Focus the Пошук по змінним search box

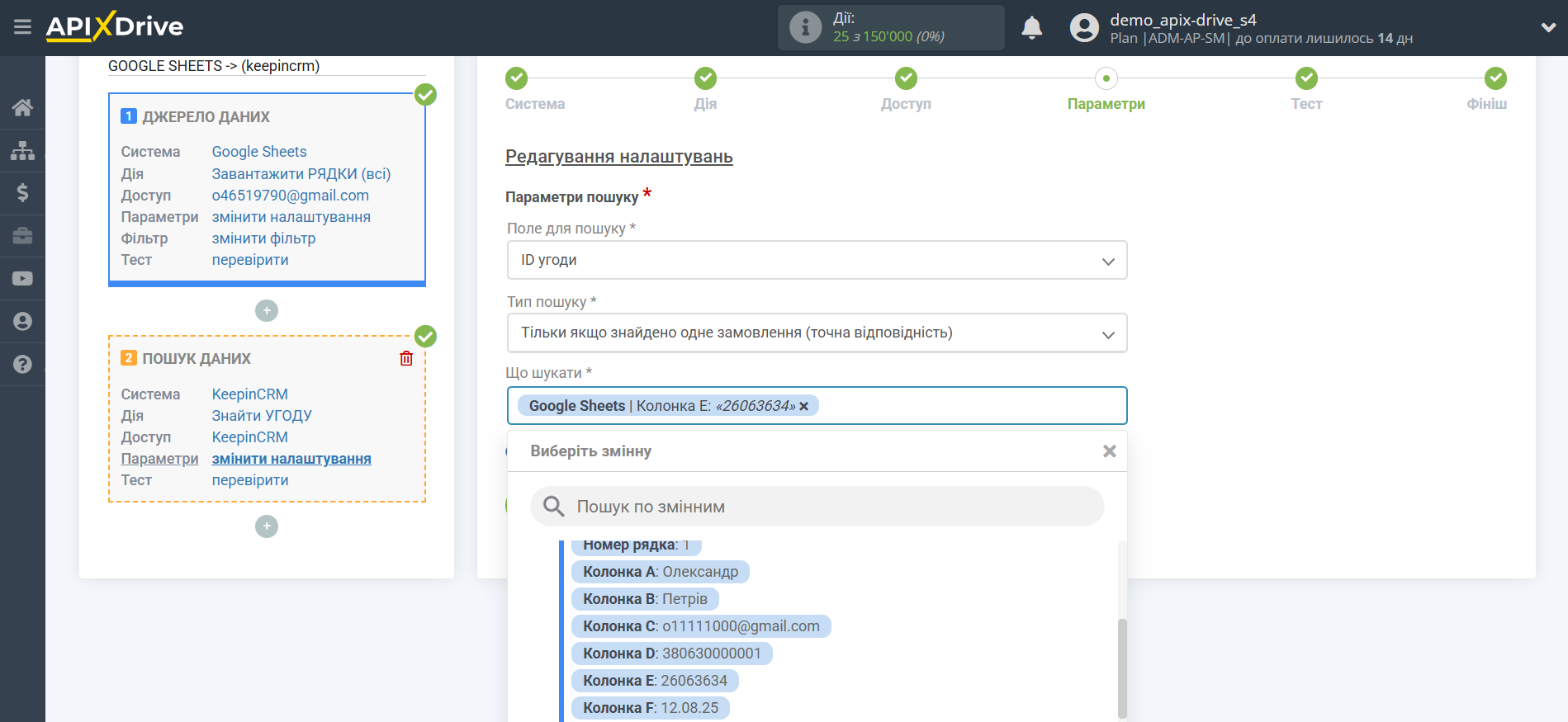click(x=817, y=507)
